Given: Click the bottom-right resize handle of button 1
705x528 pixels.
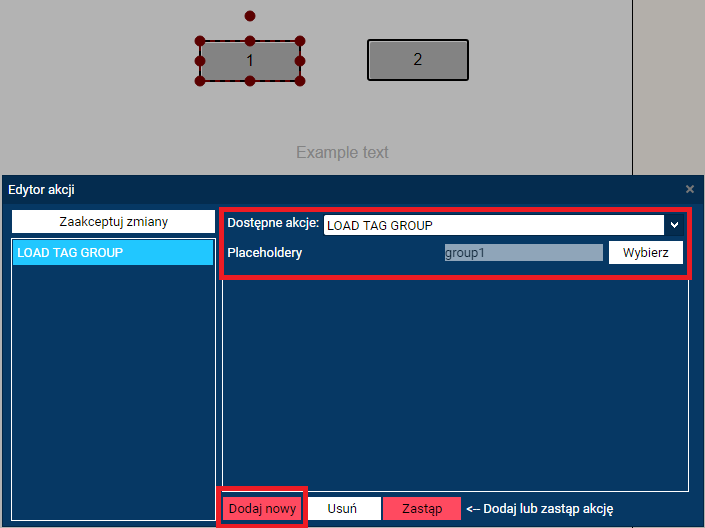Looking at the screenshot, I should tap(300, 80).
